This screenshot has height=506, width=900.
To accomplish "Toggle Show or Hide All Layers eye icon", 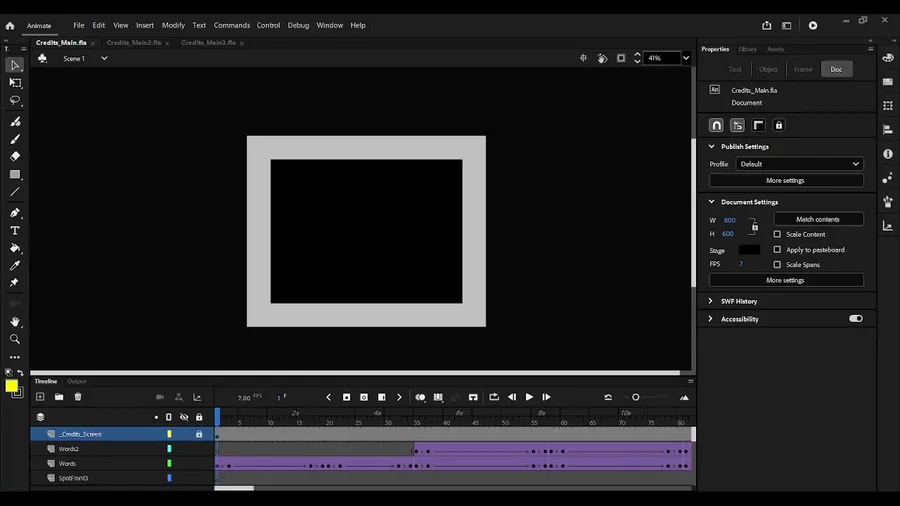I will pyautogui.click(x=184, y=417).
